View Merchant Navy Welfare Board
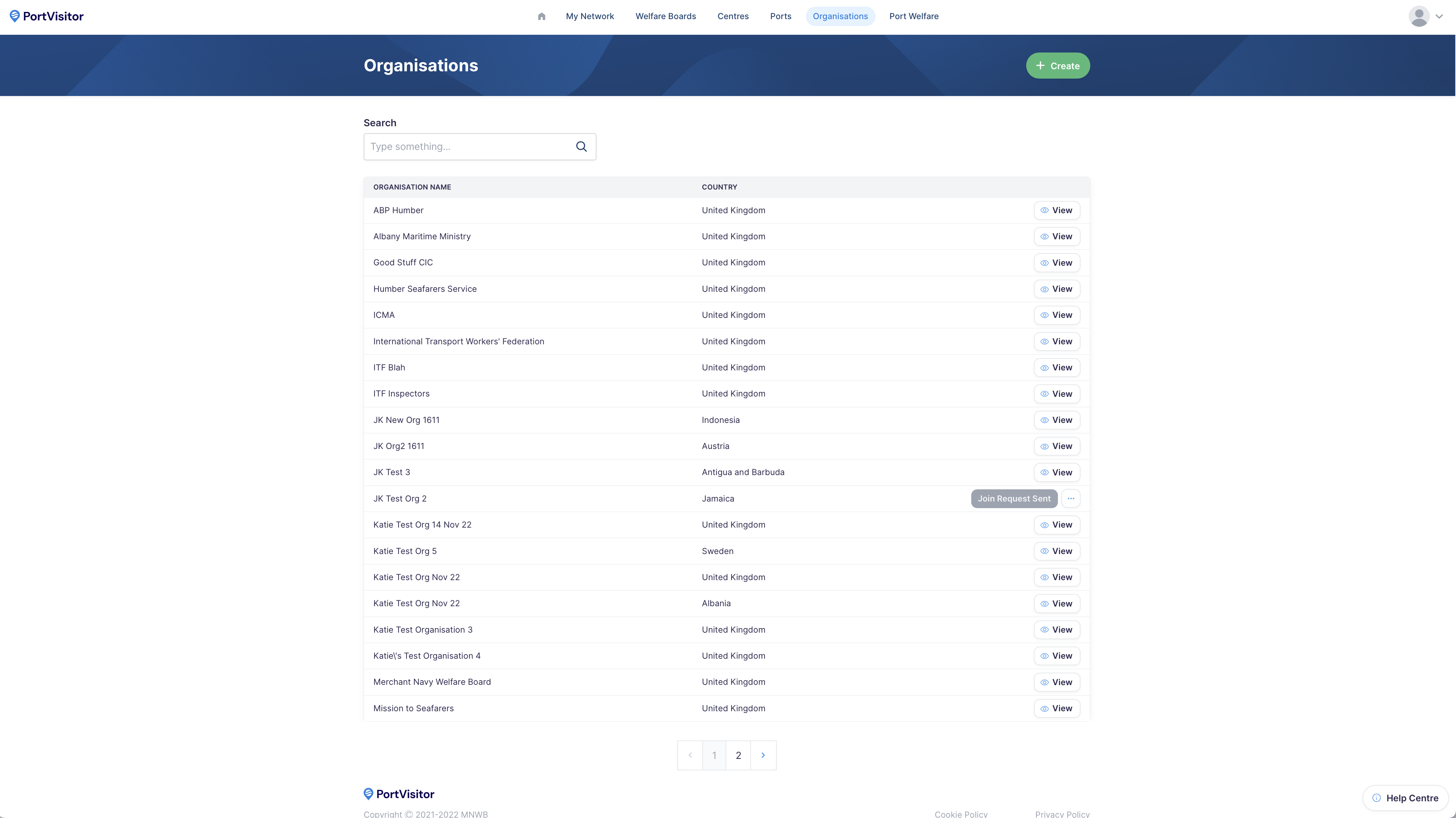The image size is (1456, 818). [x=1057, y=682]
